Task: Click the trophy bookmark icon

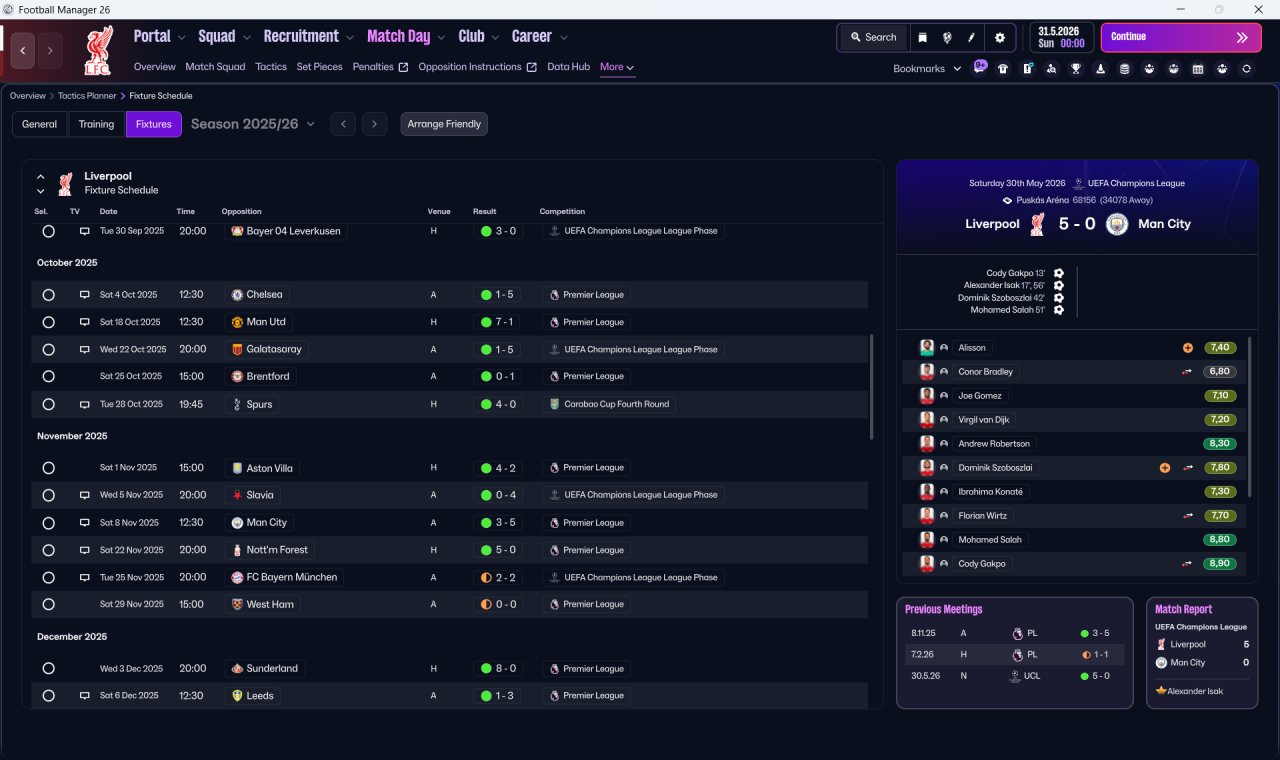Action: click(x=1076, y=69)
